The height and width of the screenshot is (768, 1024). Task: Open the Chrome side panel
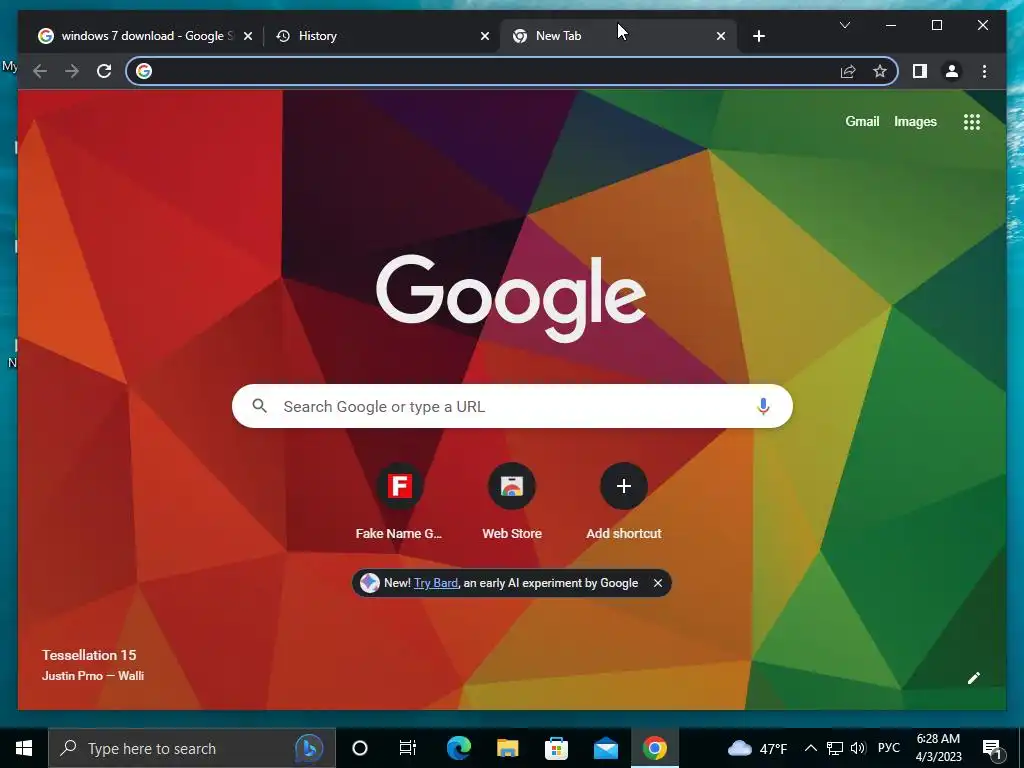coord(920,71)
